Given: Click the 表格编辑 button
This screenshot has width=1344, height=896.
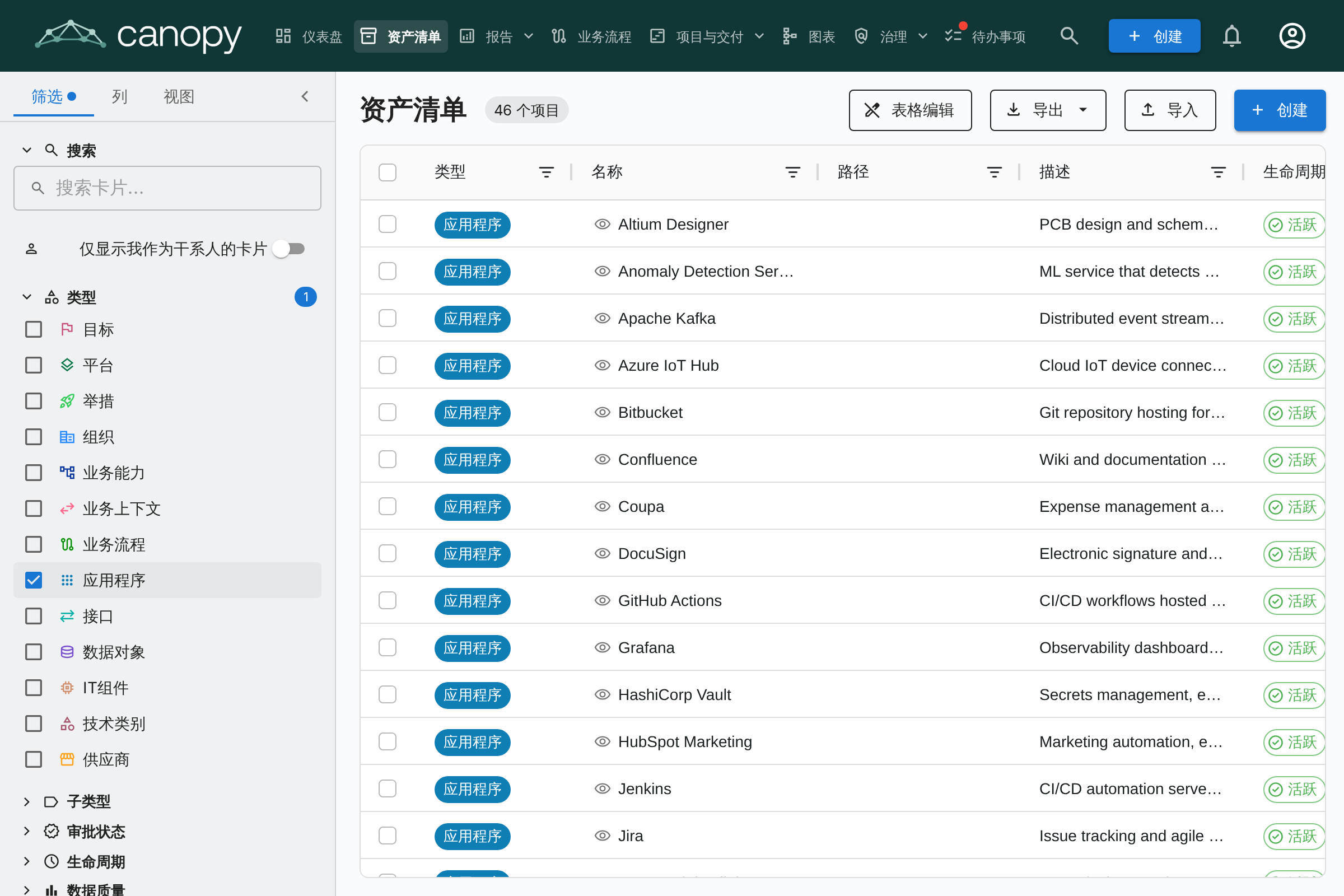Looking at the screenshot, I should [x=911, y=110].
